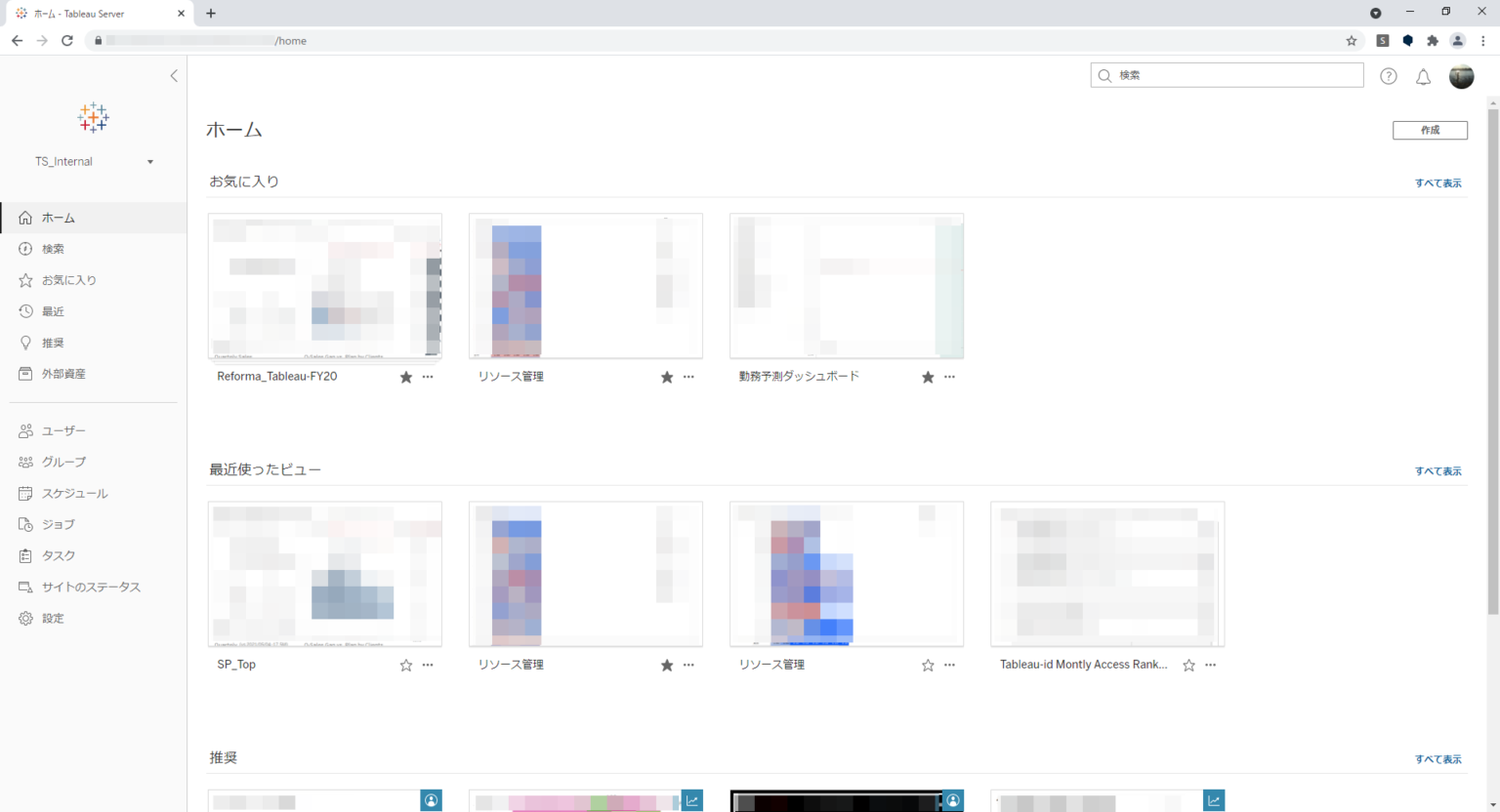
Task: Open 外部資産 in the sidebar
Action: (x=63, y=374)
